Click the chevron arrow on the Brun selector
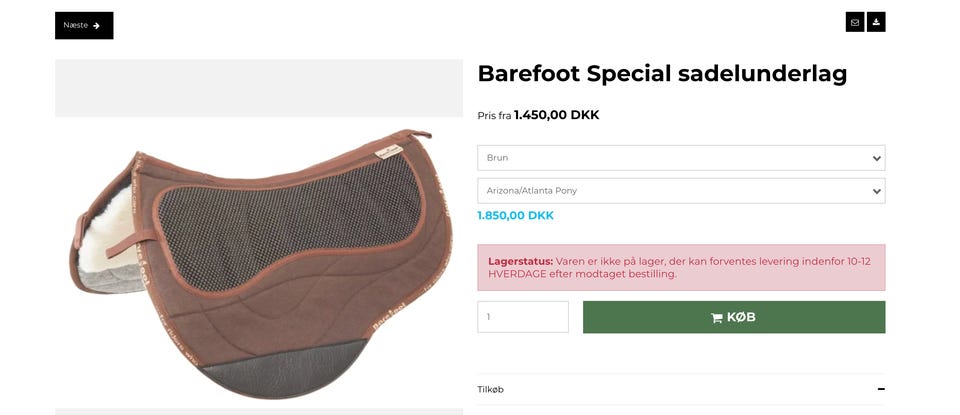 (876, 158)
